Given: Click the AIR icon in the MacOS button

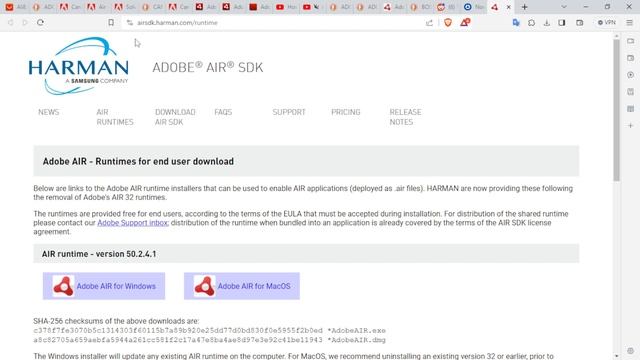Looking at the screenshot, I should coord(204,286).
